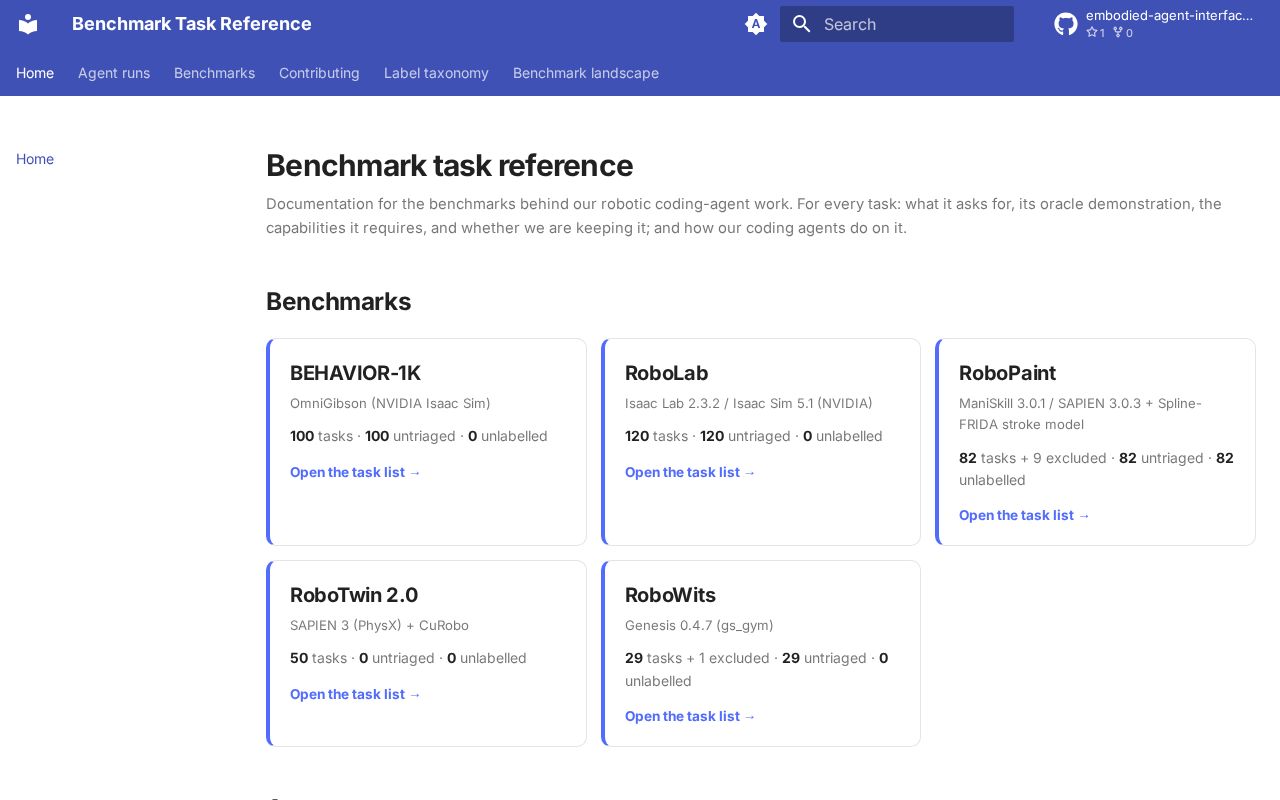The height and width of the screenshot is (800, 1280).
Task: Open the RoboPaint task list link
Action: [x=1025, y=515]
